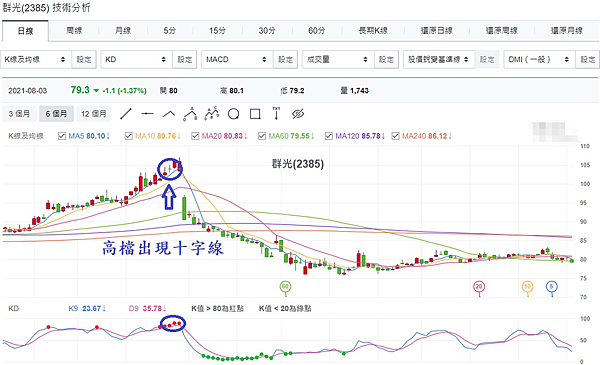This screenshot has width=600, height=365.
Task: Select the multi-point ABCD wave tool
Action: point(212,114)
